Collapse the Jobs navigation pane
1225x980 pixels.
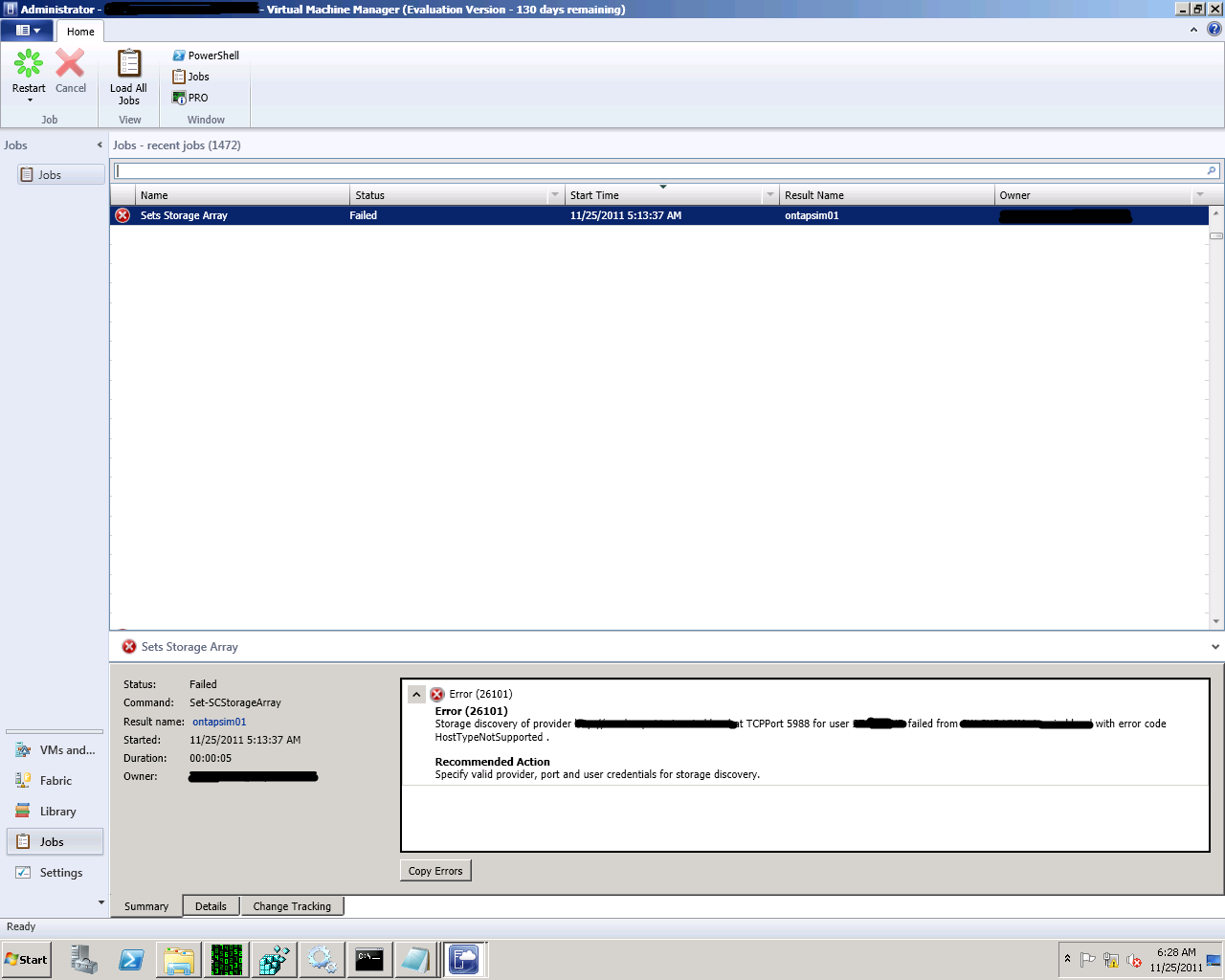[100, 145]
